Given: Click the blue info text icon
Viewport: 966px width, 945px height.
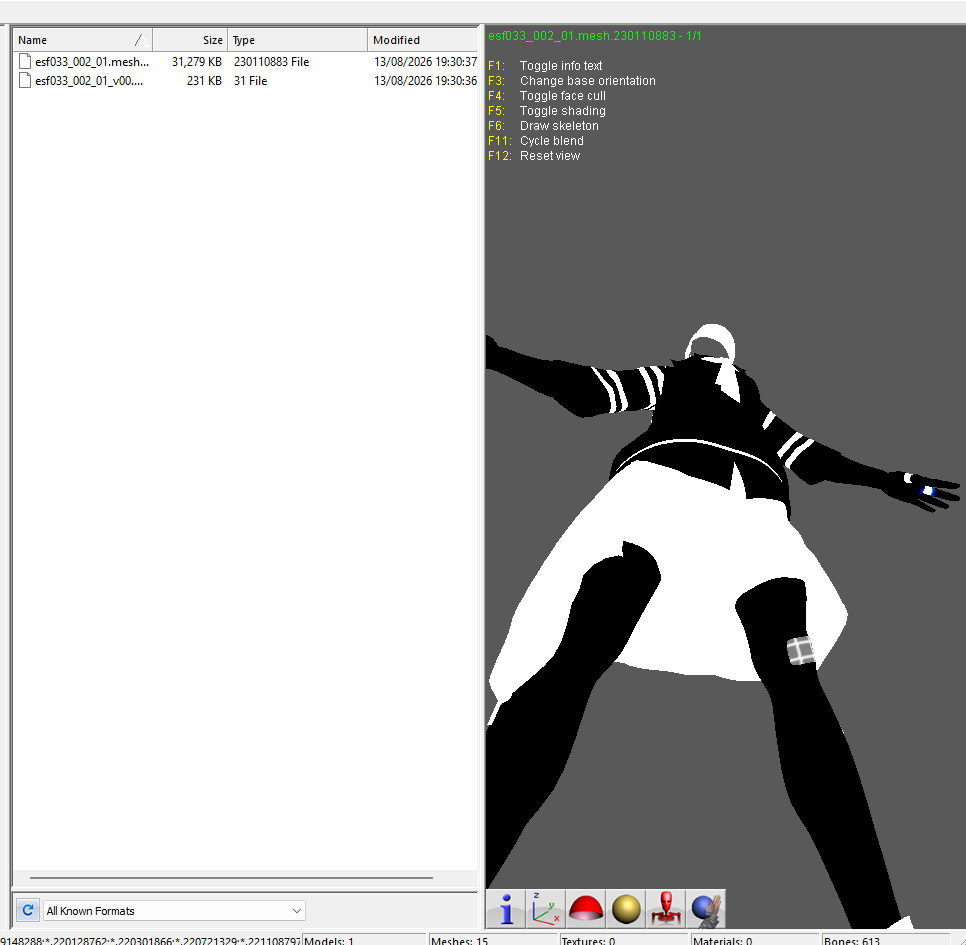Looking at the screenshot, I should click(x=505, y=909).
